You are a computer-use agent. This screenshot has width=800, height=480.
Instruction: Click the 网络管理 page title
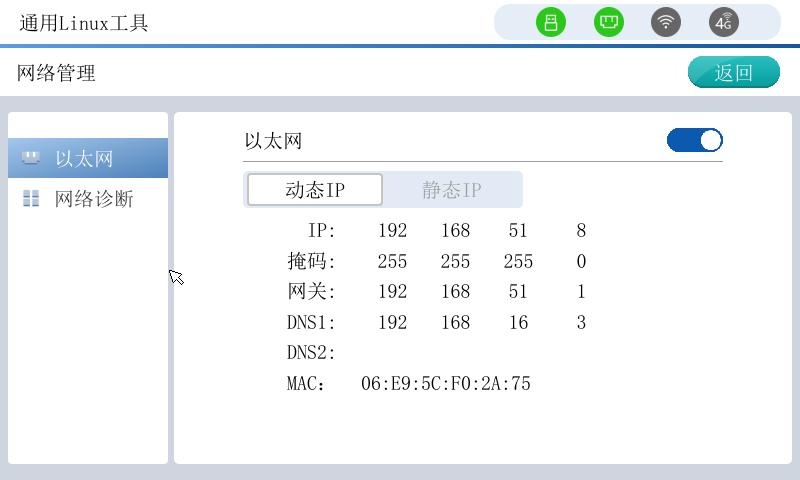tap(56, 73)
